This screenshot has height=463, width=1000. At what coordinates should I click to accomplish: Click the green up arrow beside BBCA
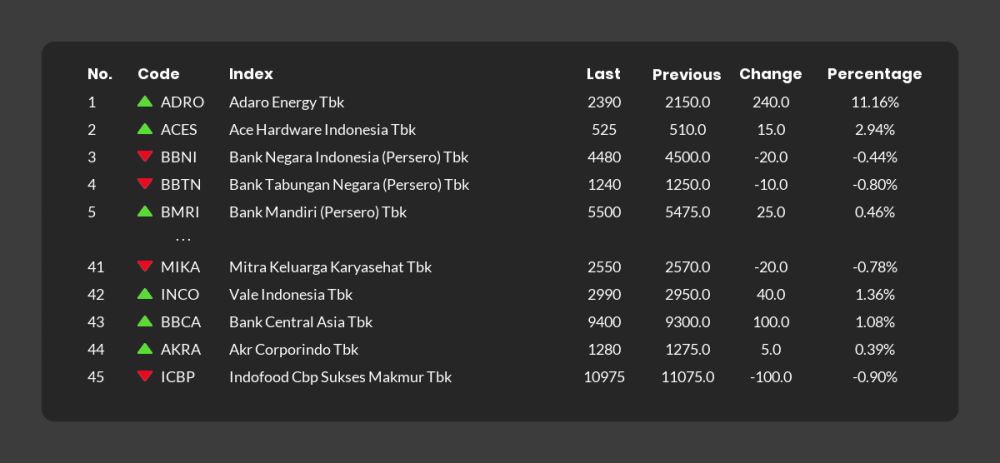click(145, 322)
